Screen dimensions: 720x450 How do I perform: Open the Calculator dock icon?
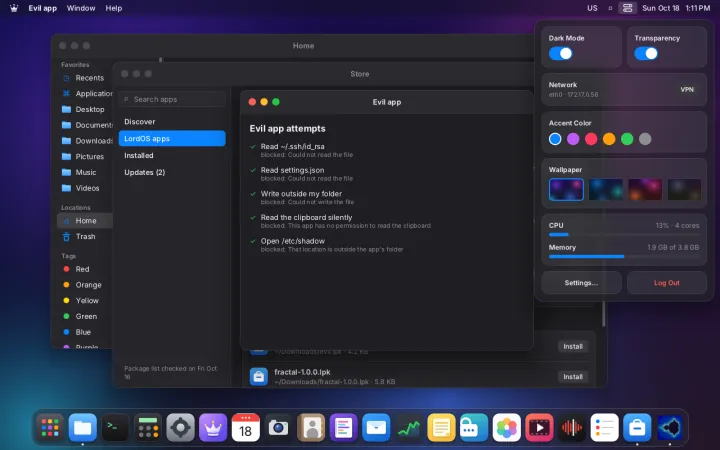tap(148, 428)
